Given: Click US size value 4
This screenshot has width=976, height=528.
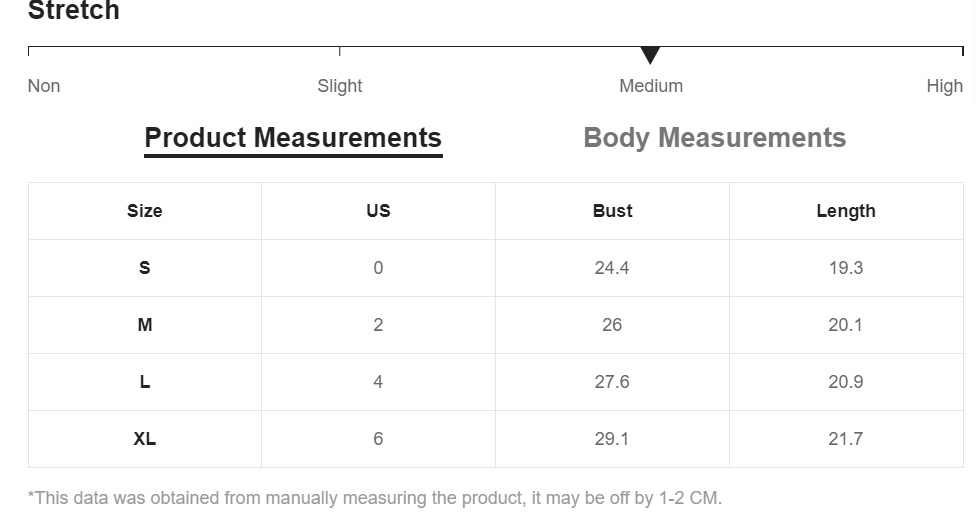Looking at the screenshot, I should coord(378,382).
